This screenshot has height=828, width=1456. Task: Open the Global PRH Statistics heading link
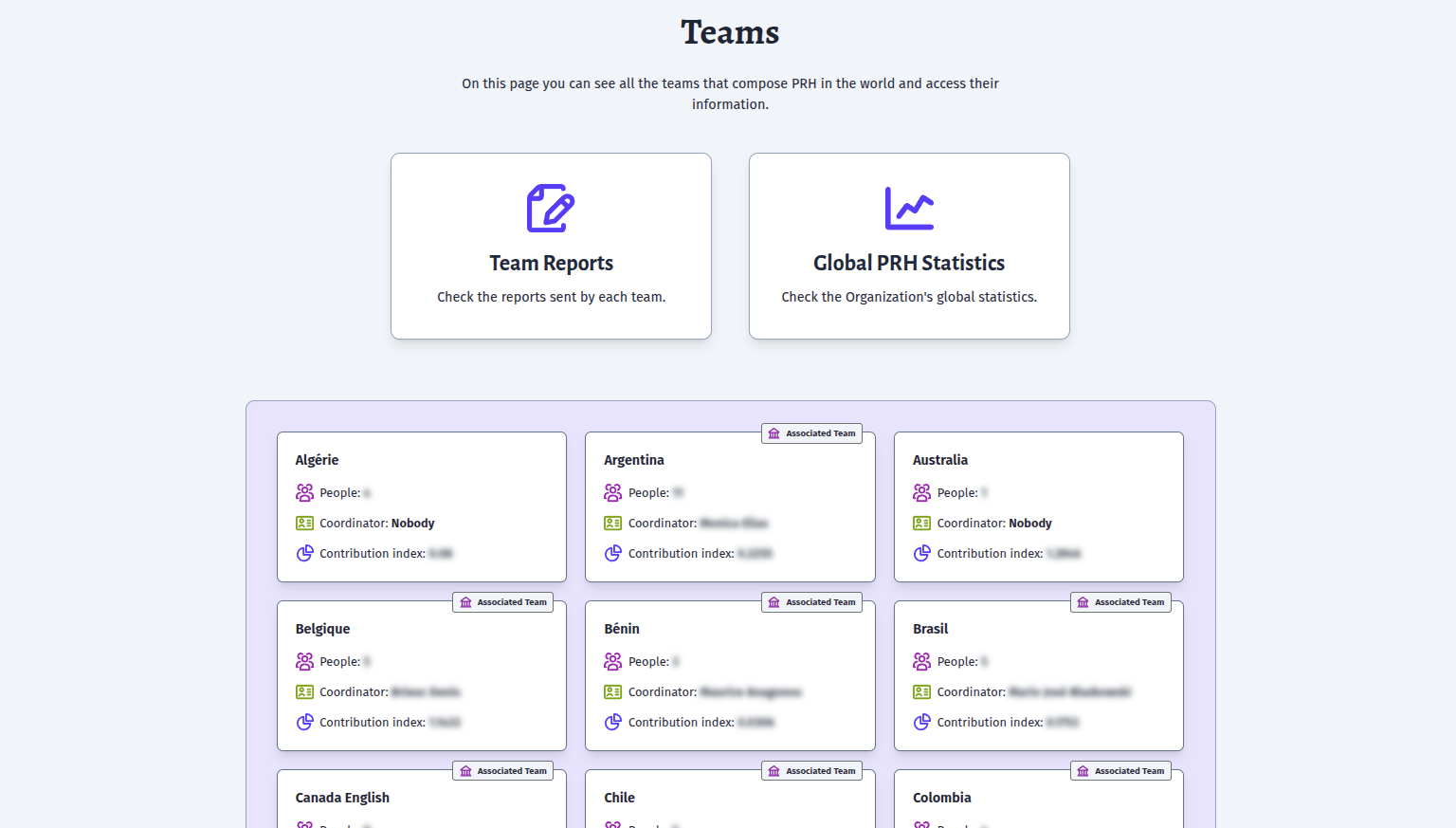909,263
